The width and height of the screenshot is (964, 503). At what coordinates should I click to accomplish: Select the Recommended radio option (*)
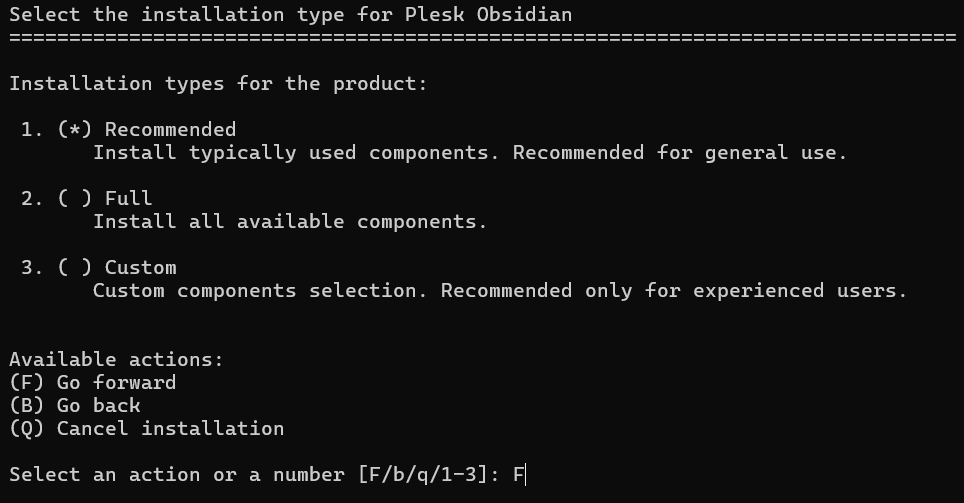click(74, 130)
